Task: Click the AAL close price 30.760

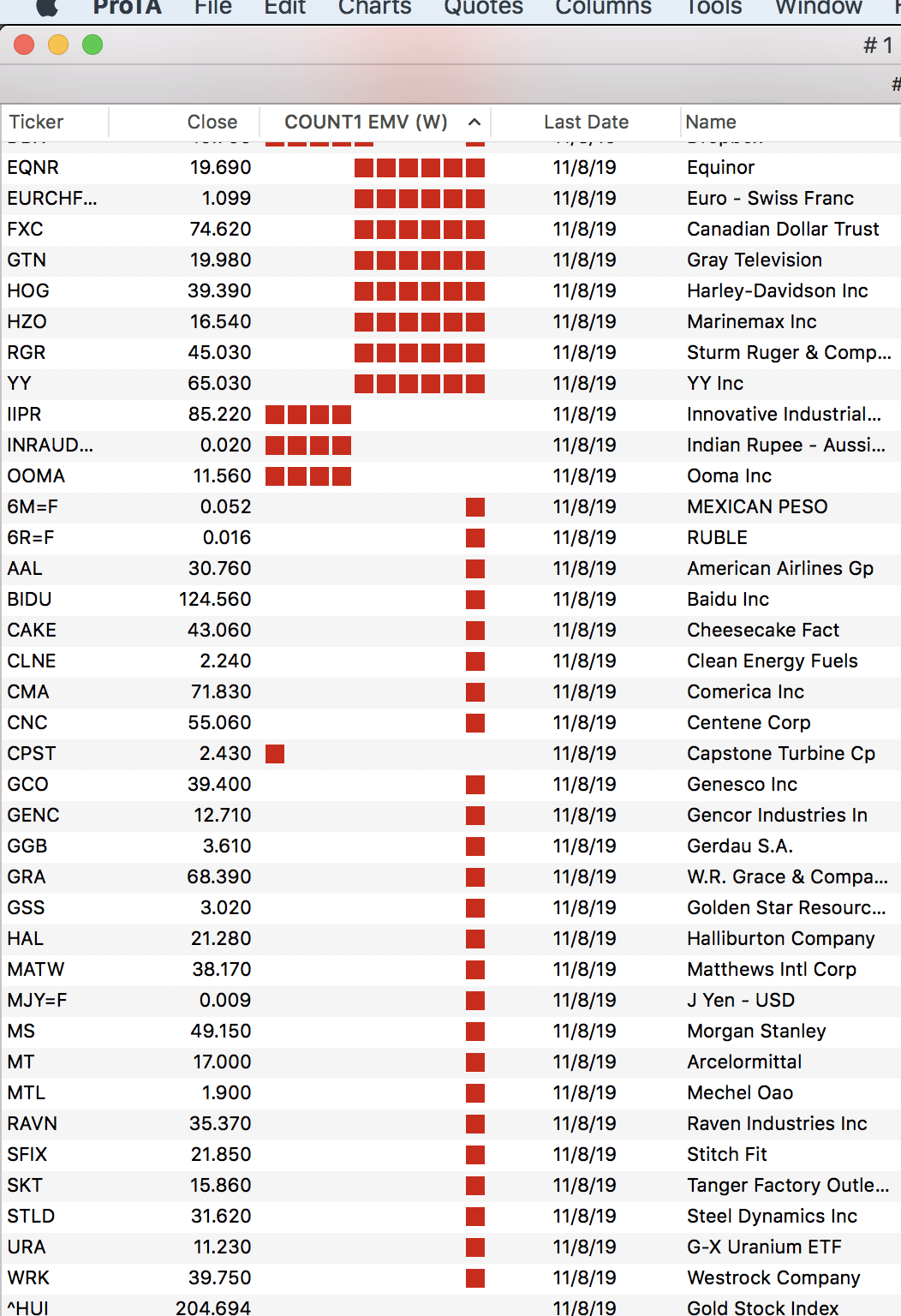Action: pyautogui.click(x=219, y=569)
